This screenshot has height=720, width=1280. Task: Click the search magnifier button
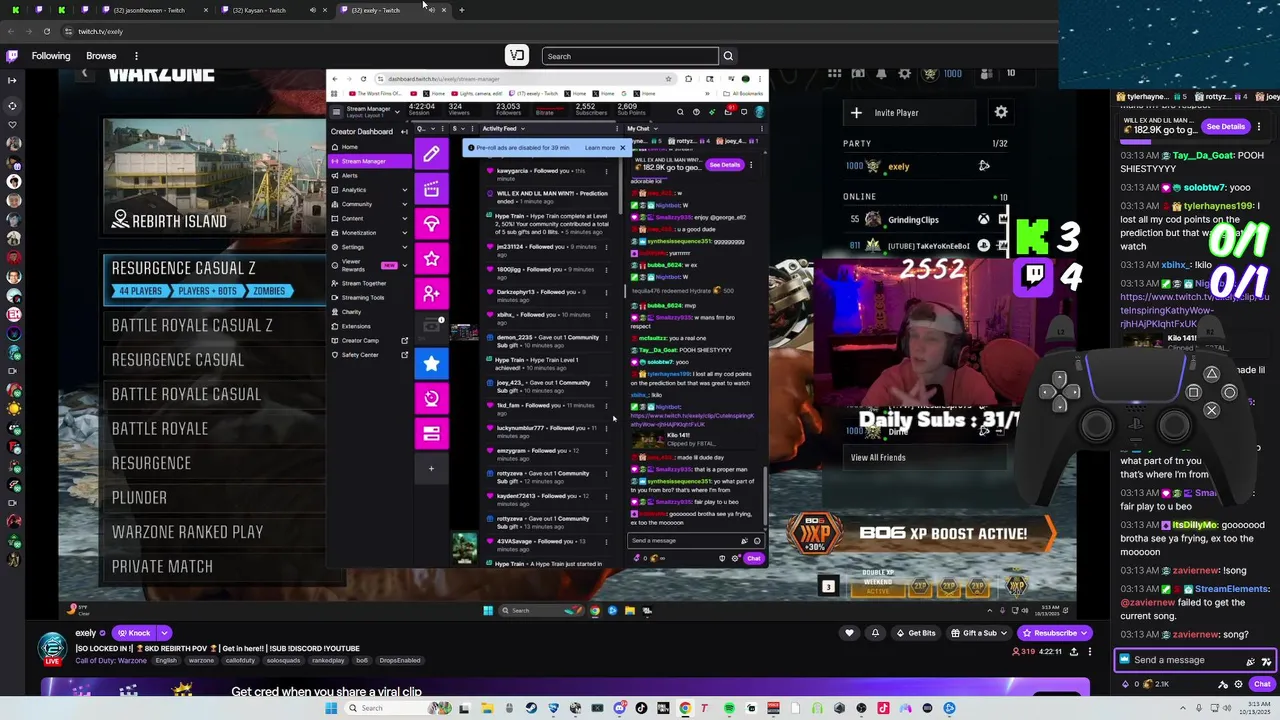(728, 56)
